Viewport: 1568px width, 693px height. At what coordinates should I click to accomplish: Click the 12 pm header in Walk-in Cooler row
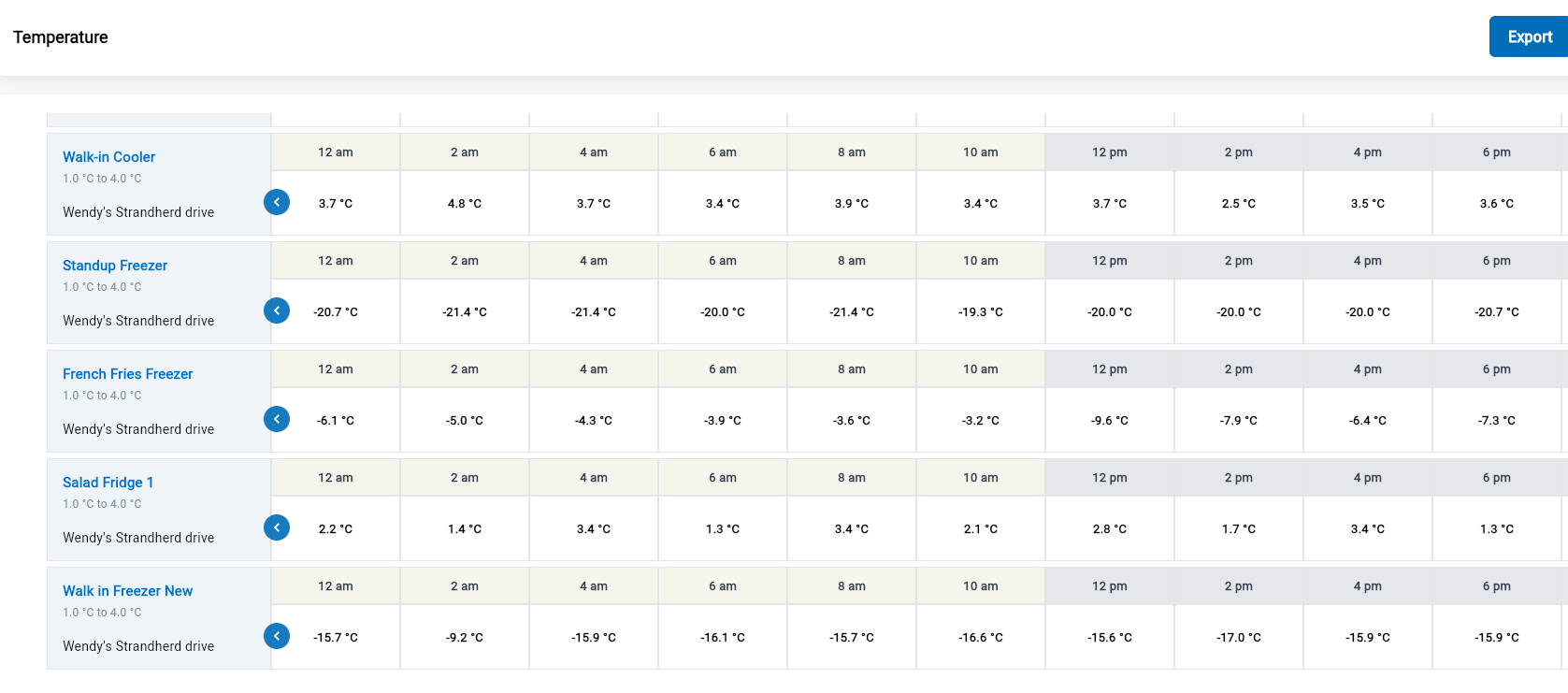1110,152
